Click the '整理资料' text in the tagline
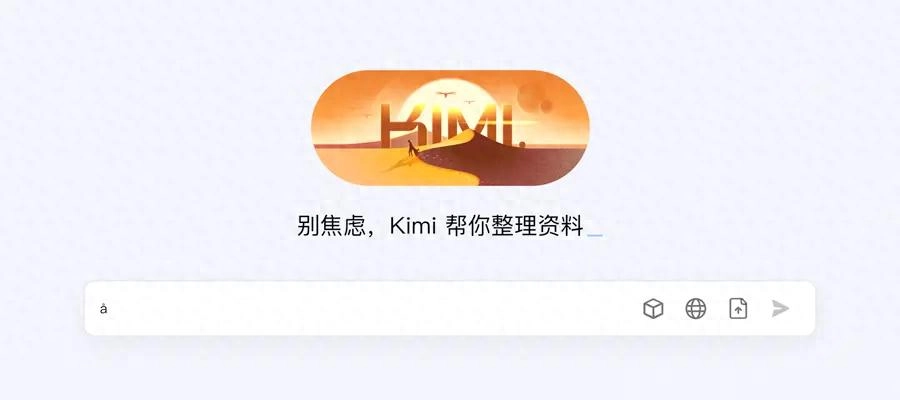This screenshot has width=900, height=400. pos(537,226)
